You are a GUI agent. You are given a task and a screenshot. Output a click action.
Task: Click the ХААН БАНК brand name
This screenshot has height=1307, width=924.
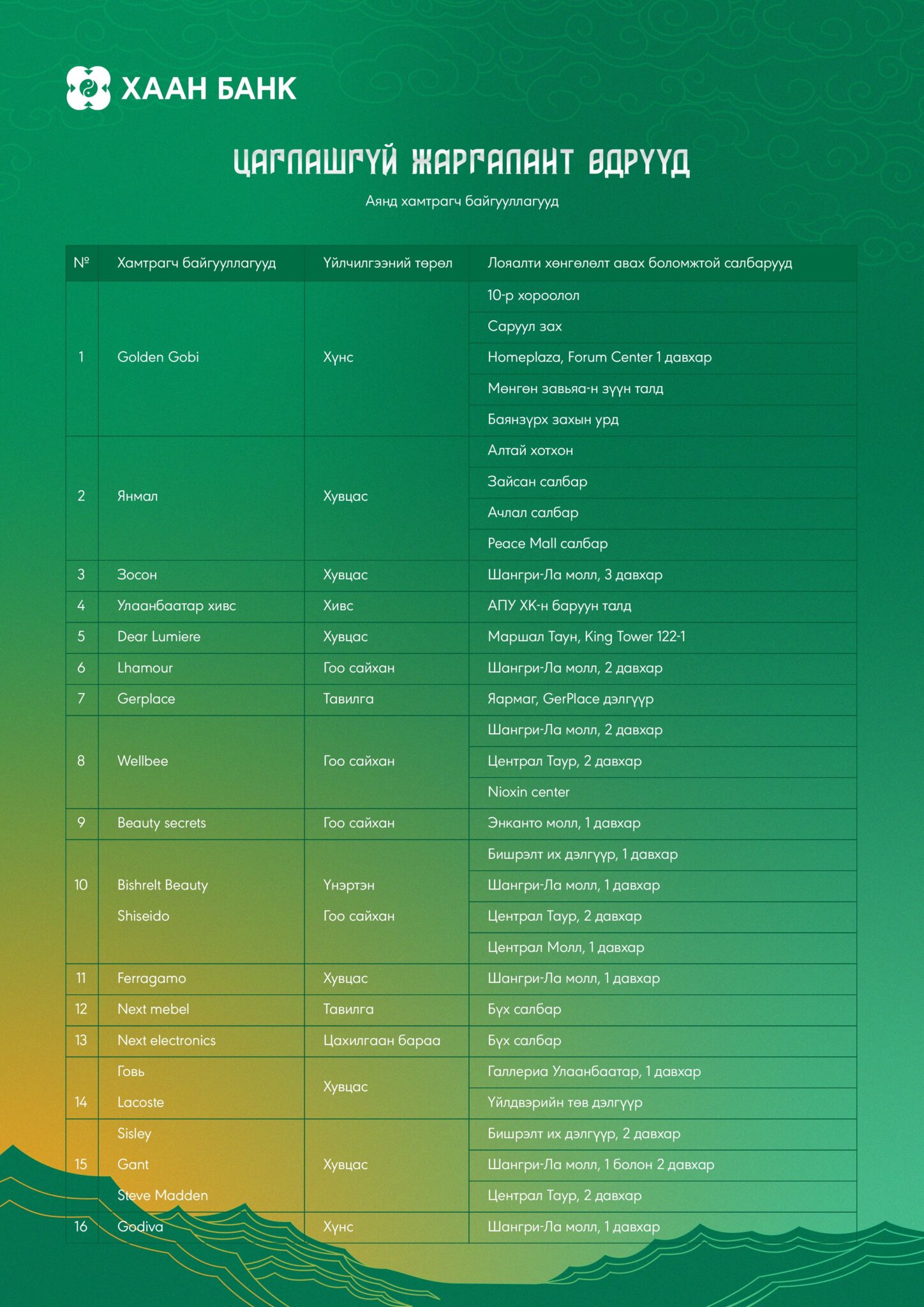tap(209, 89)
